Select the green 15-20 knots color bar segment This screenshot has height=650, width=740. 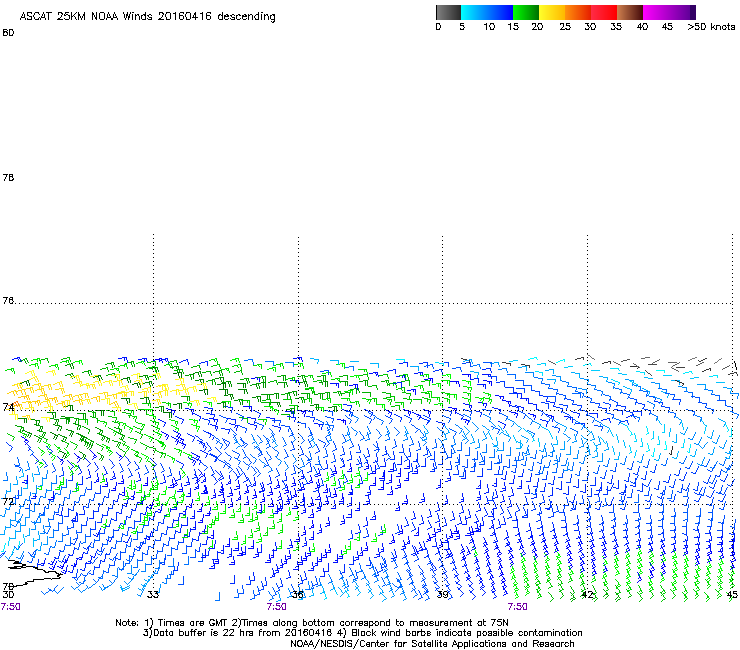click(526, 12)
